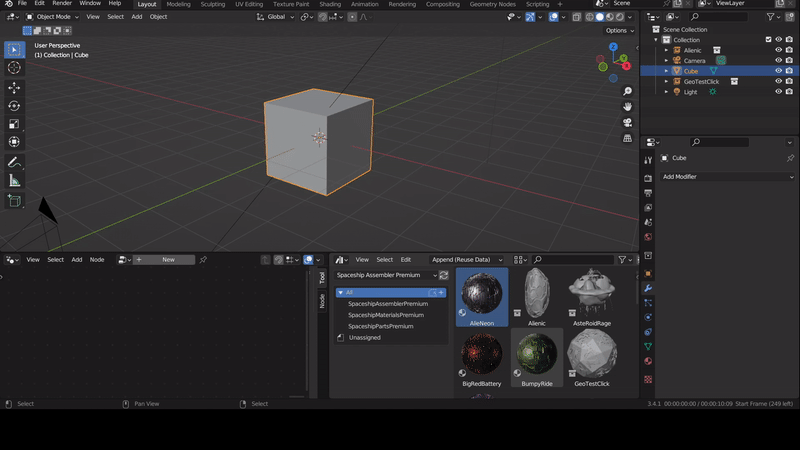Click the 3D Cursor tool
The image size is (800, 450).
pos(14,68)
